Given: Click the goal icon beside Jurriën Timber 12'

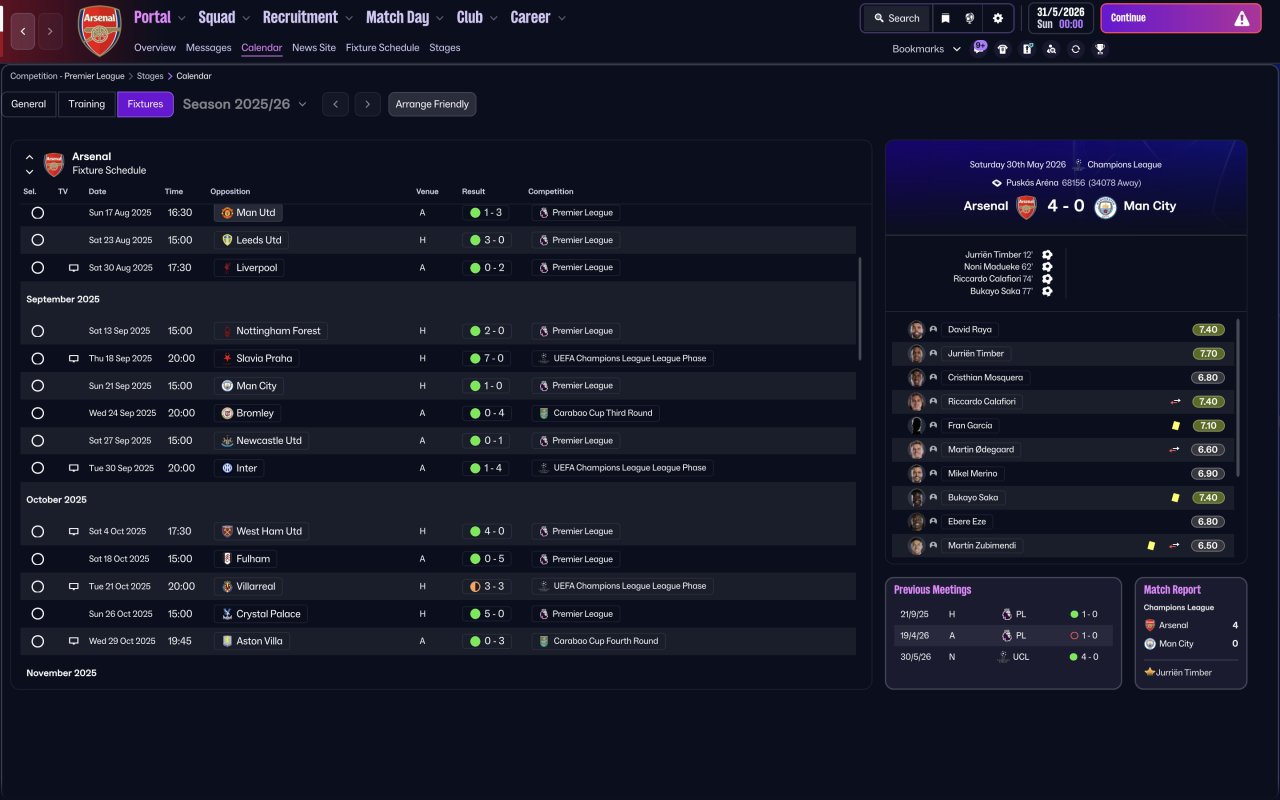Looking at the screenshot, I should click(x=1047, y=255).
